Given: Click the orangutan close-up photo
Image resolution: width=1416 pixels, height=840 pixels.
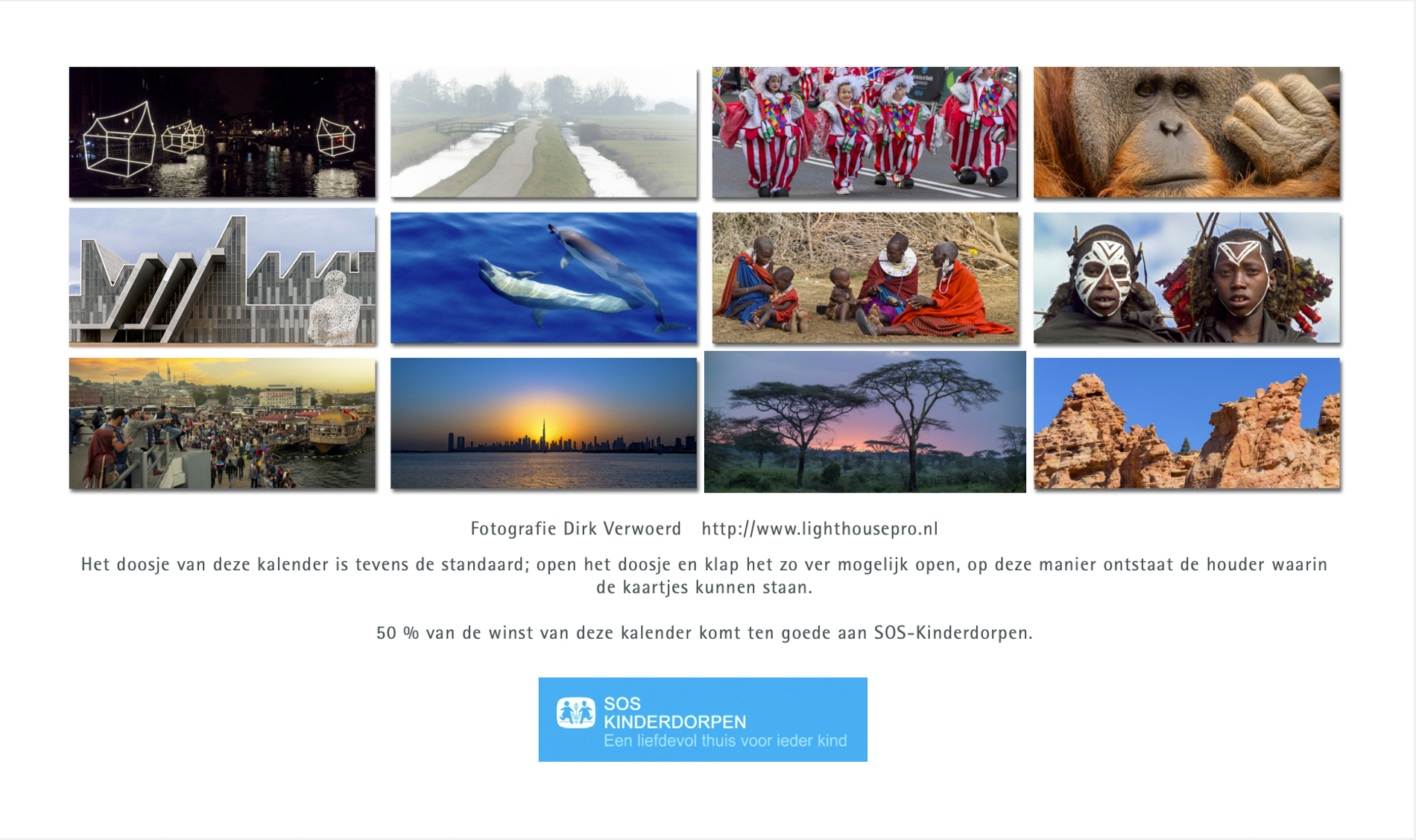Looking at the screenshot, I should pyautogui.click(x=1186, y=132).
